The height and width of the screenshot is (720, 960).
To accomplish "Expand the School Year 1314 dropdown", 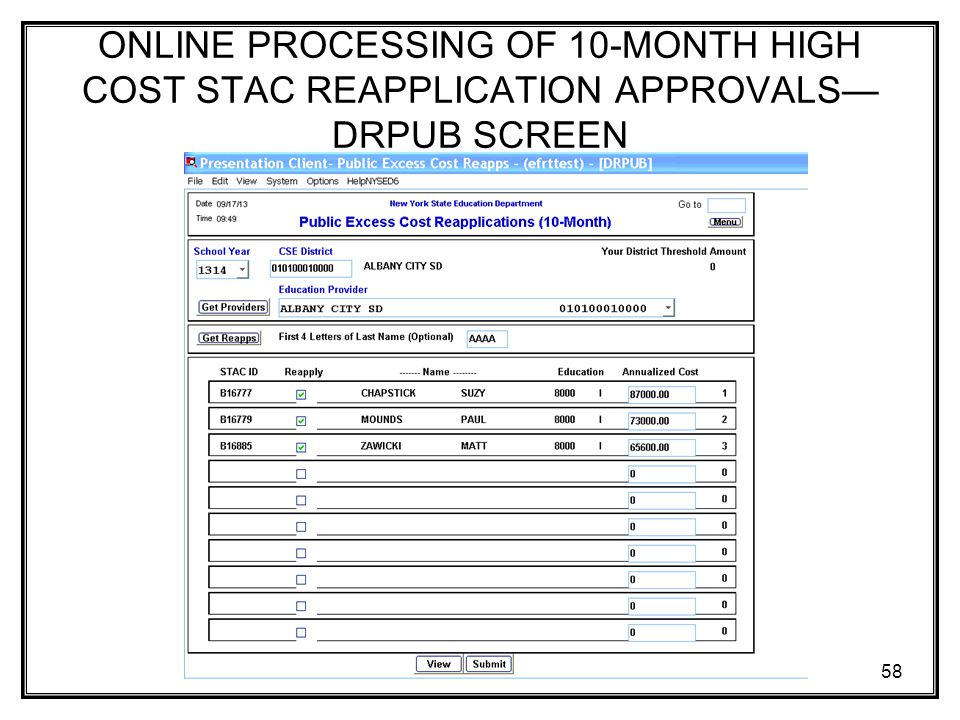I will [242, 269].
